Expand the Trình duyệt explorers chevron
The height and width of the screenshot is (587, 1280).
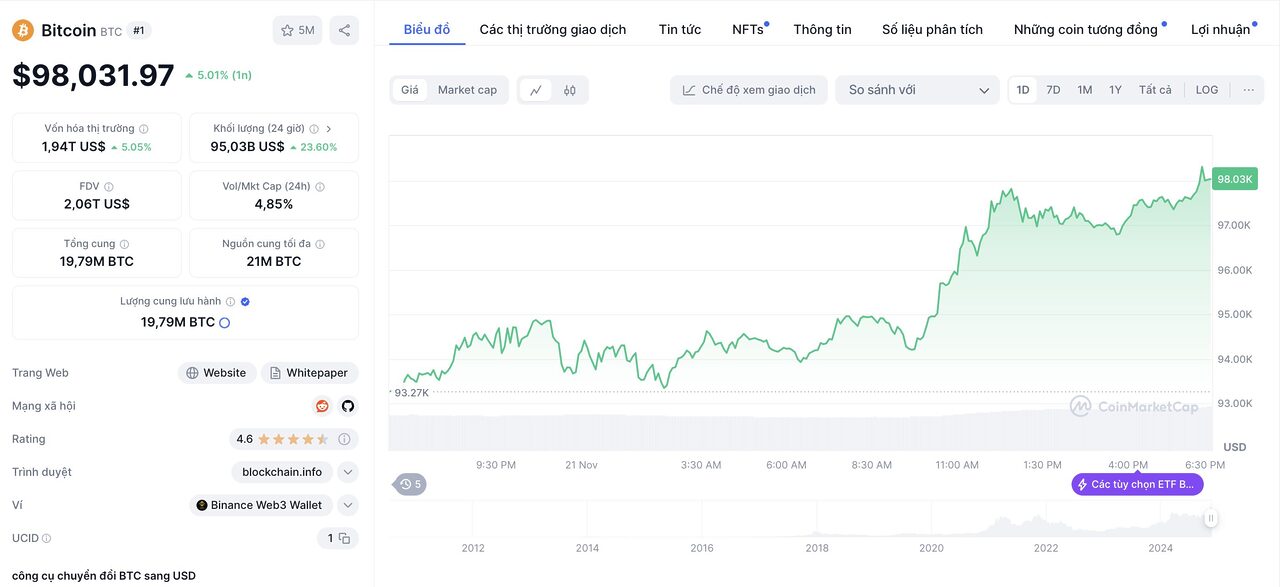coord(348,472)
